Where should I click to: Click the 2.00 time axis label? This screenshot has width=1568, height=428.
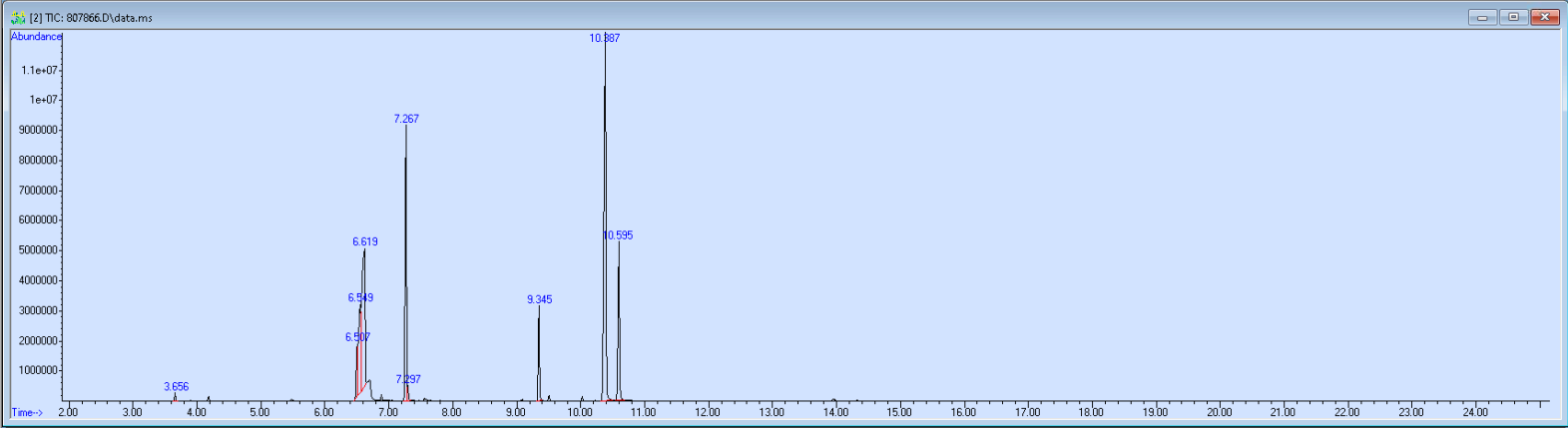click(68, 412)
